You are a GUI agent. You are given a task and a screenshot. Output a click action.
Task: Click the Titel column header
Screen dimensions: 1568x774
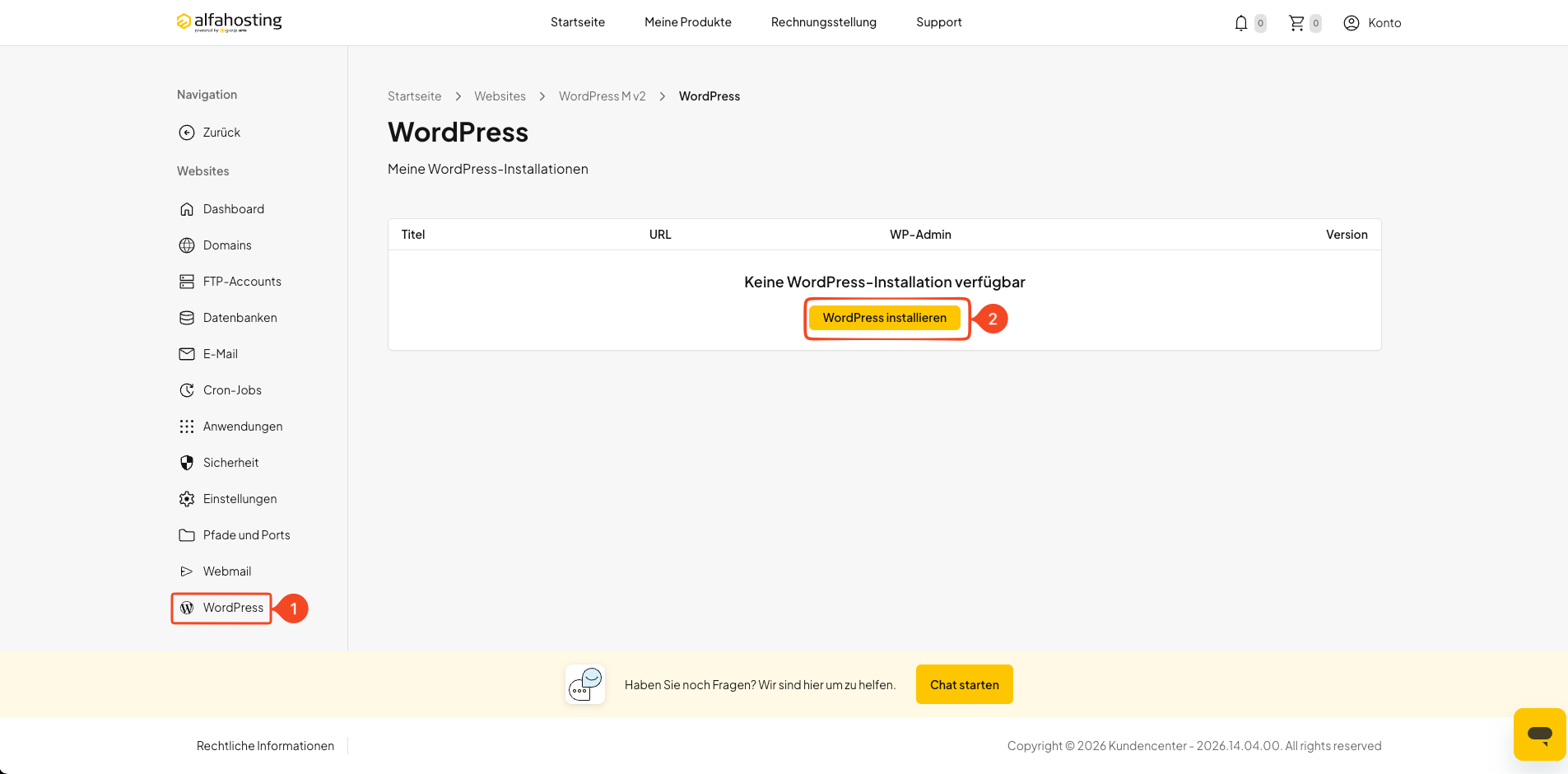[x=413, y=235]
